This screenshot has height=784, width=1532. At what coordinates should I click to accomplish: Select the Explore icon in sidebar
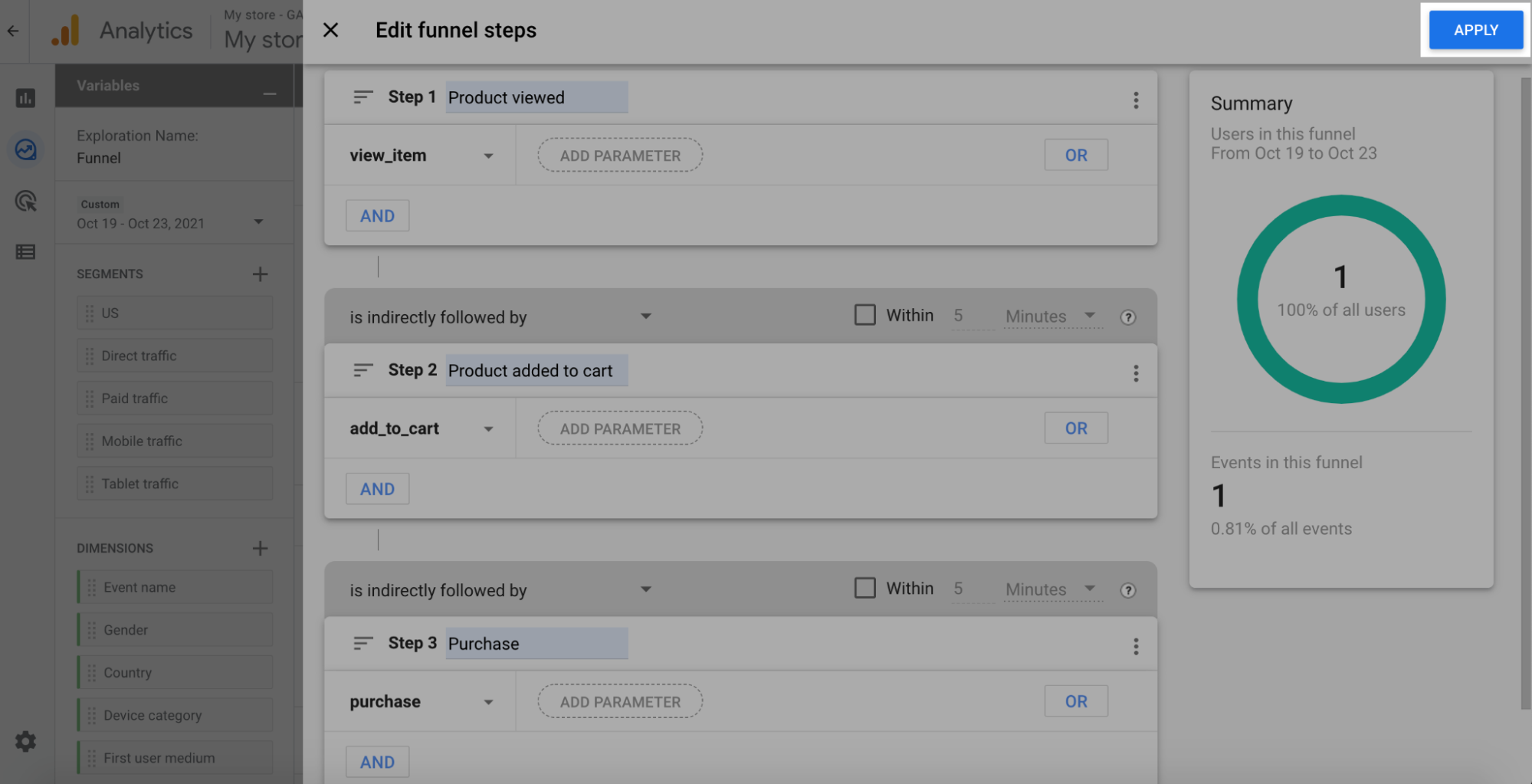point(25,149)
